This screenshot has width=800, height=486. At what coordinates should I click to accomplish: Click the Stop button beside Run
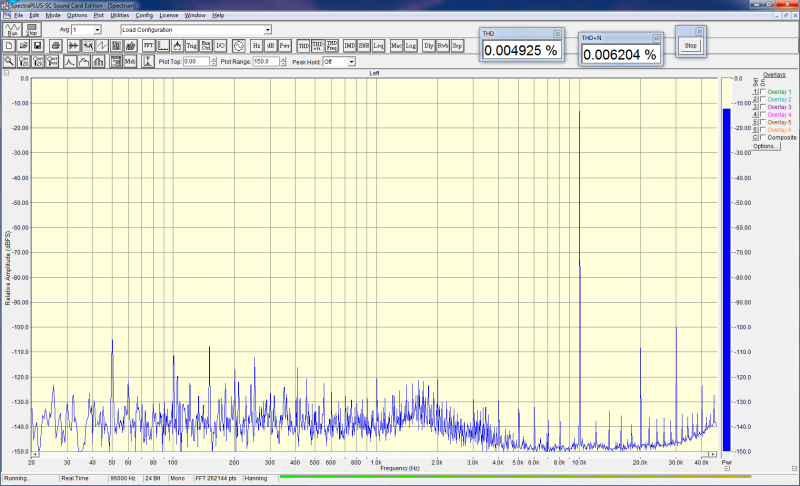point(32,30)
